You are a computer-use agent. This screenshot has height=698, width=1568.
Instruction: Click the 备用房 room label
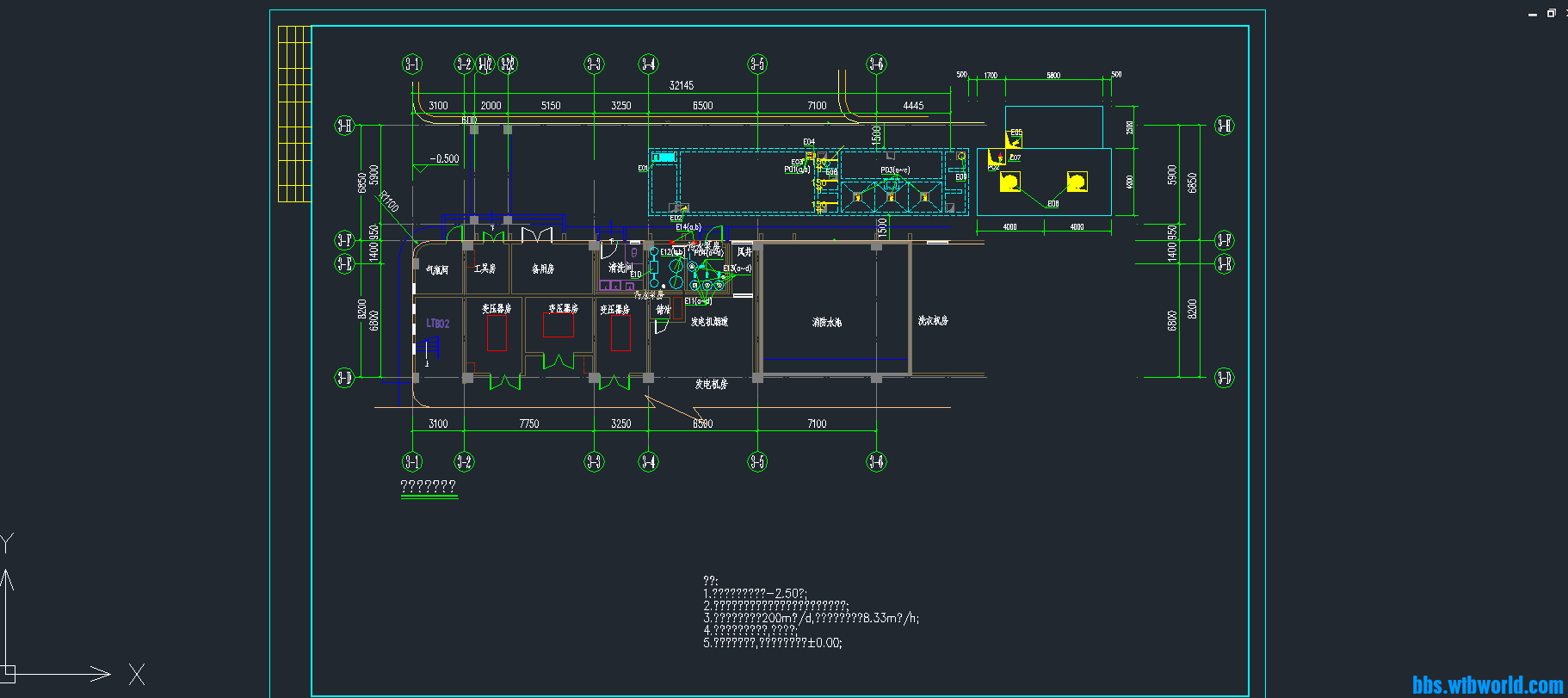pyautogui.click(x=543, y=269)
